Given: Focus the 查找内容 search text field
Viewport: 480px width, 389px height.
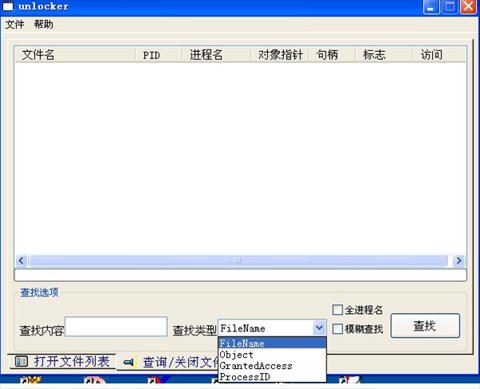Looking at the screenshot, I should 116,327.
